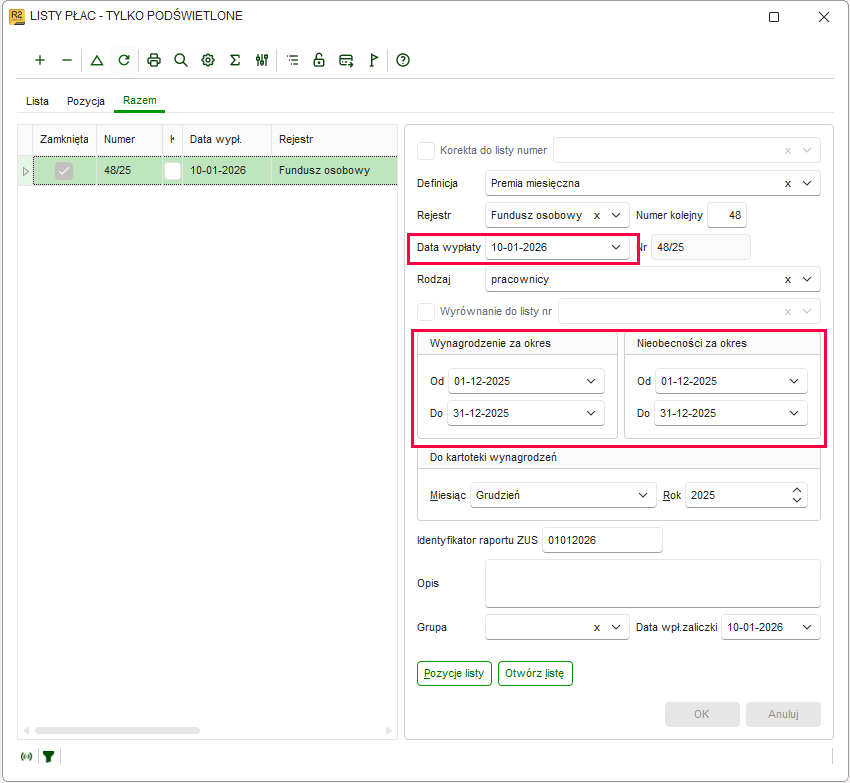
Task: Select the Razem tab
Action: [139, 100]
